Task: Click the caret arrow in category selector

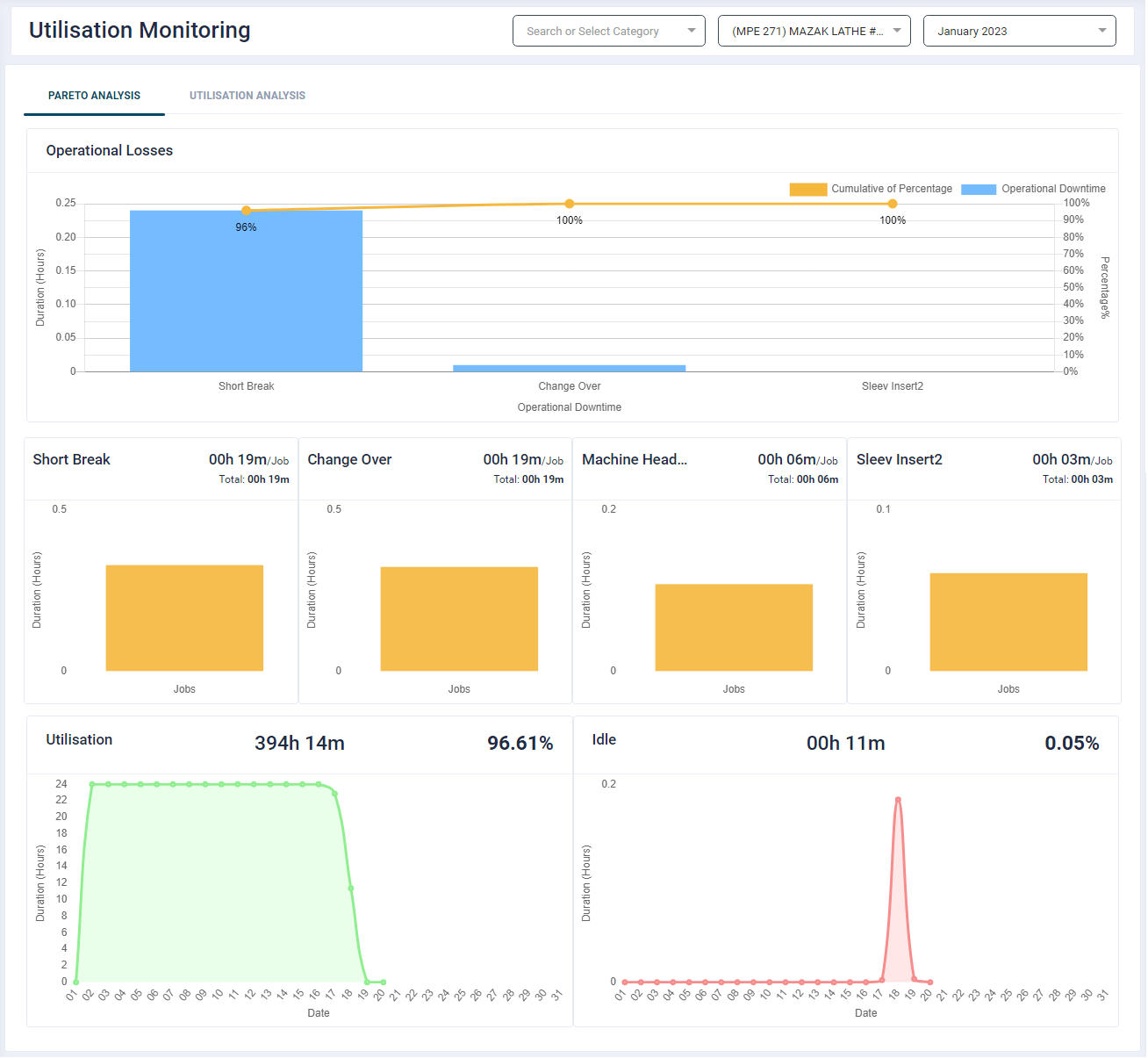Action: click(692, 31)
